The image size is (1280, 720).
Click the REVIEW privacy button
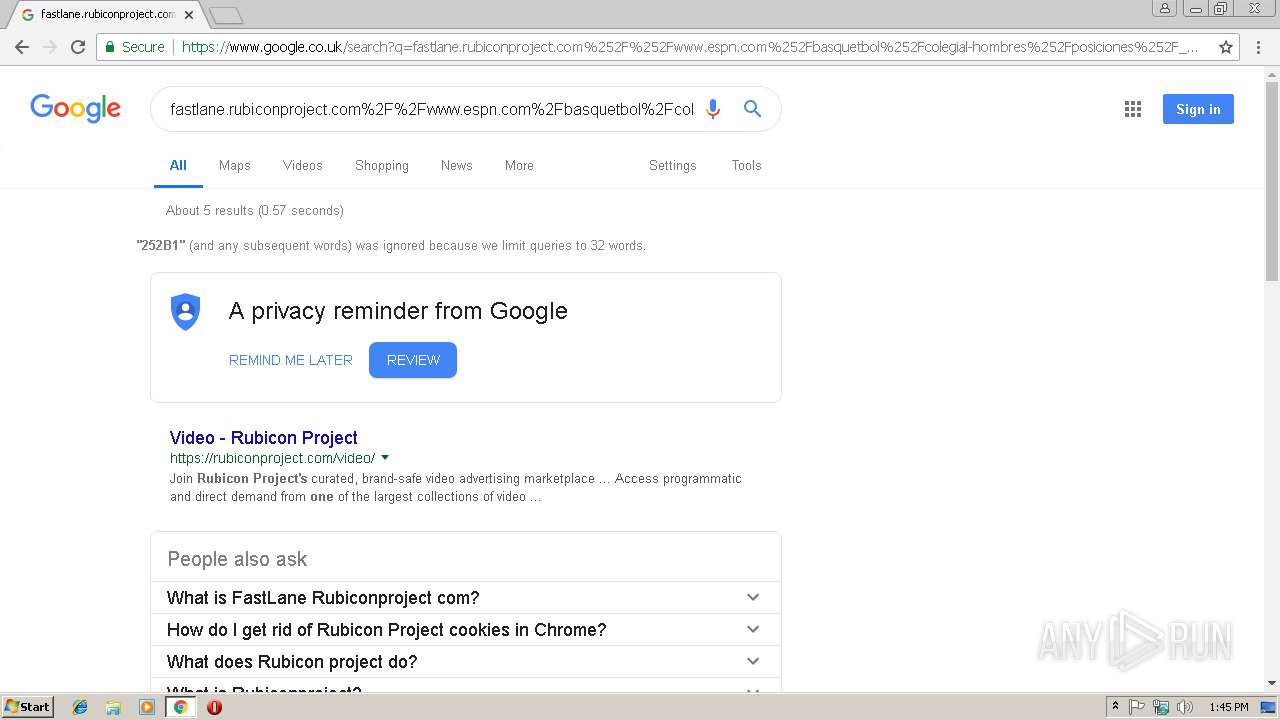tap(413, 360)
